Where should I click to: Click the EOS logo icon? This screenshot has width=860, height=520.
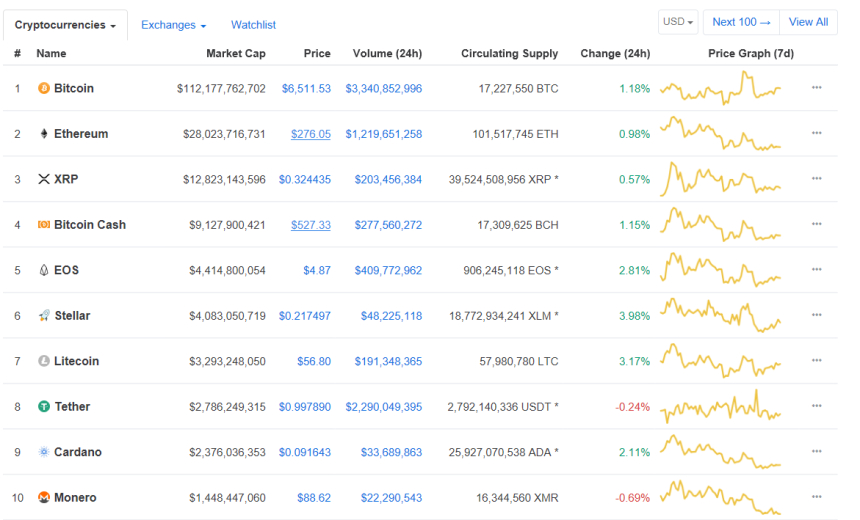pos(44,270)
